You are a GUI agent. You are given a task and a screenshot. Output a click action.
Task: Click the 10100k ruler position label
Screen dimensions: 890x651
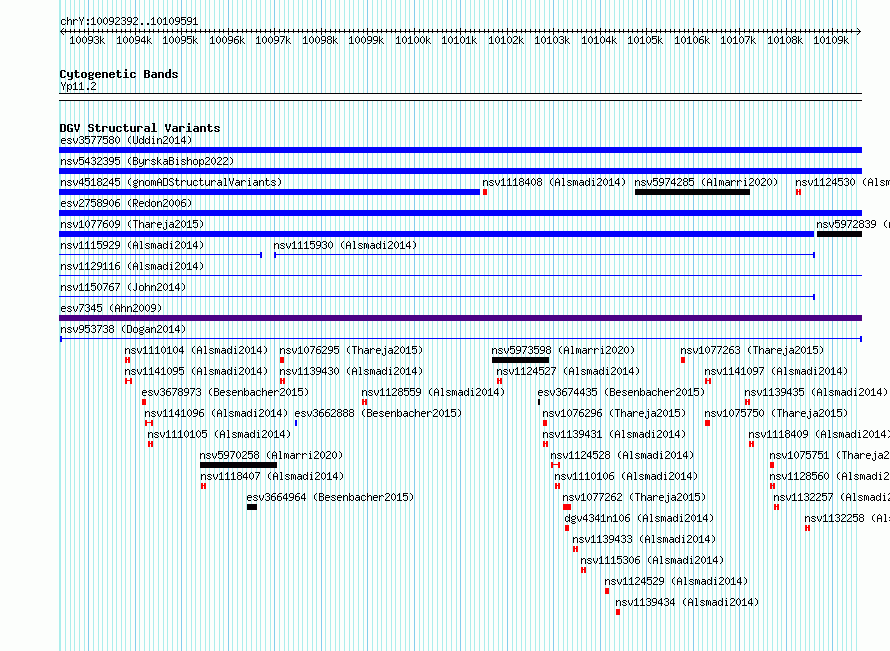pyautogui.click(x=413, y=40)
